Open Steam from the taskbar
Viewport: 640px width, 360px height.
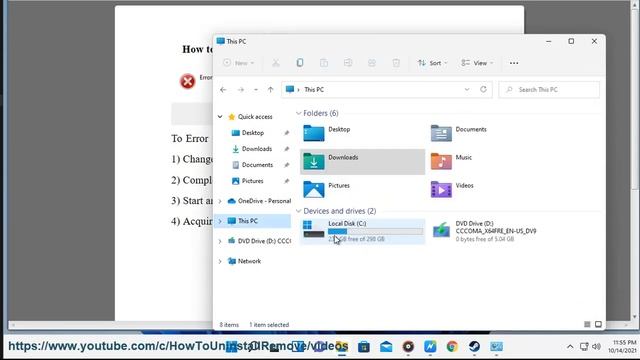click(474, 347)
